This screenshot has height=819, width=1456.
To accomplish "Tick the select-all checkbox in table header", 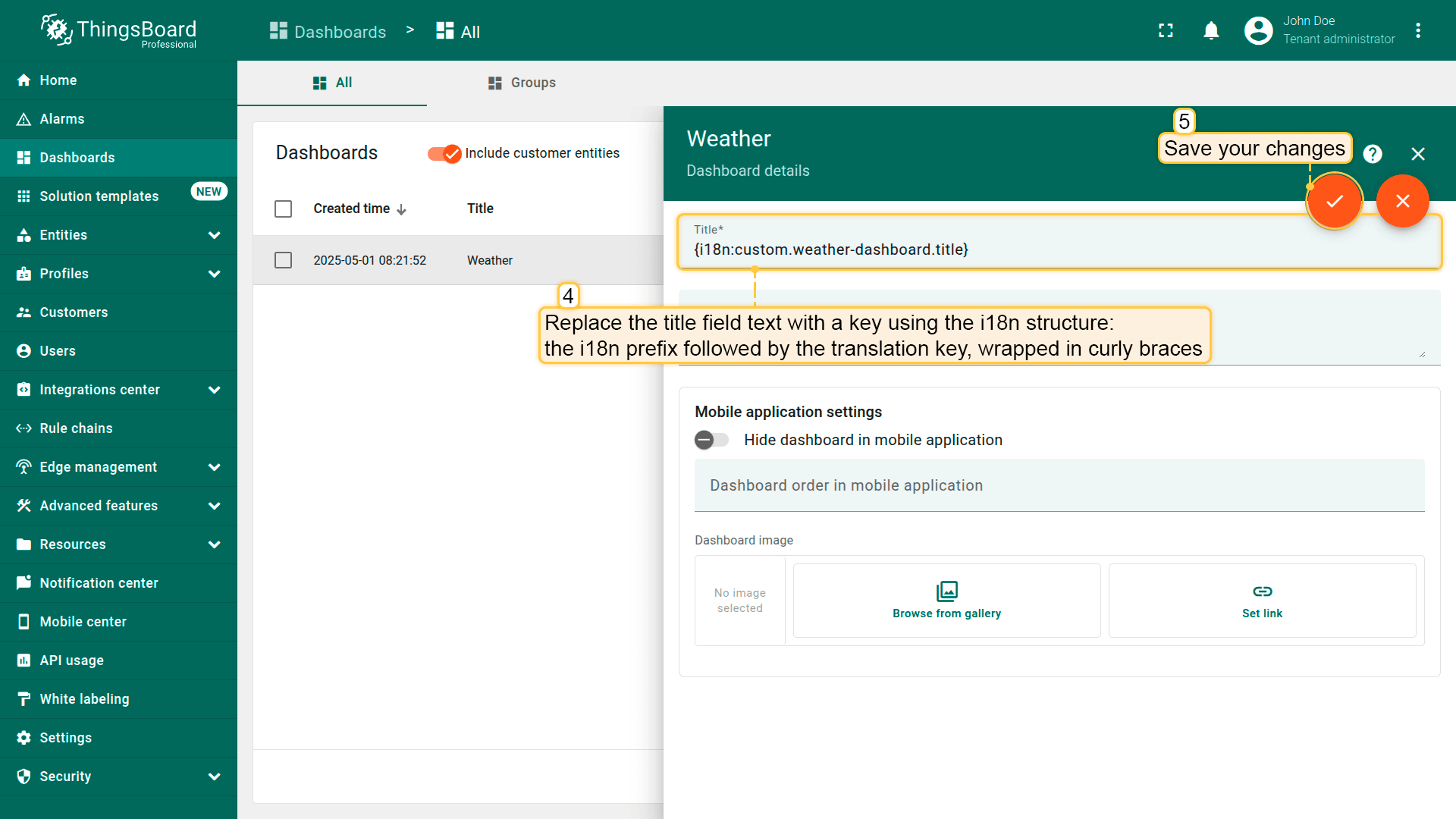I will [x=283, y=209].
